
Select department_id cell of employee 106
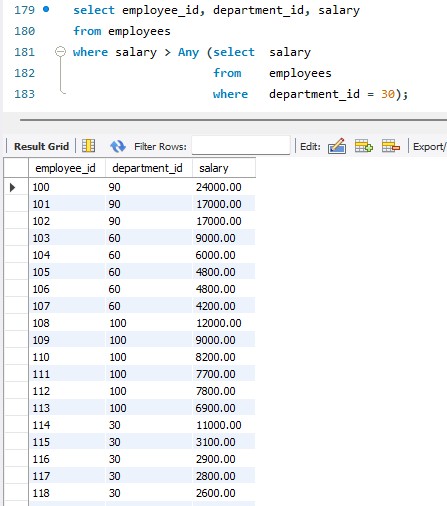pos(149,289)
